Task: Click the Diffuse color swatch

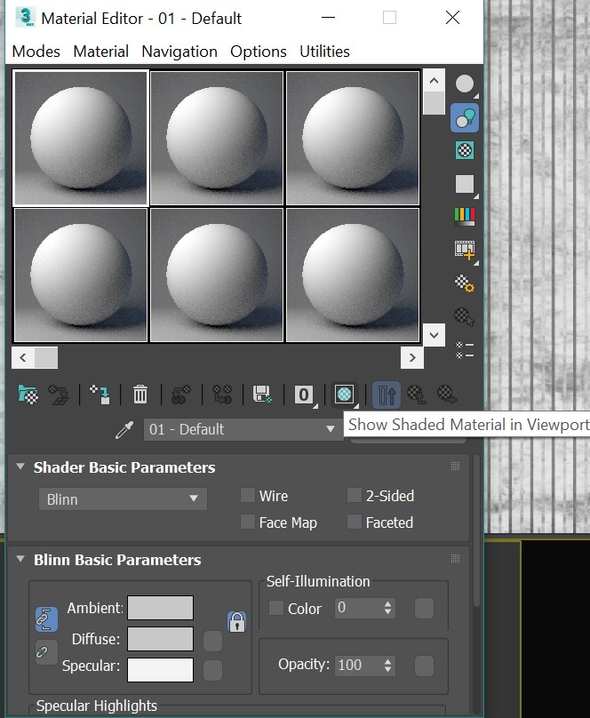Action: 160,639
